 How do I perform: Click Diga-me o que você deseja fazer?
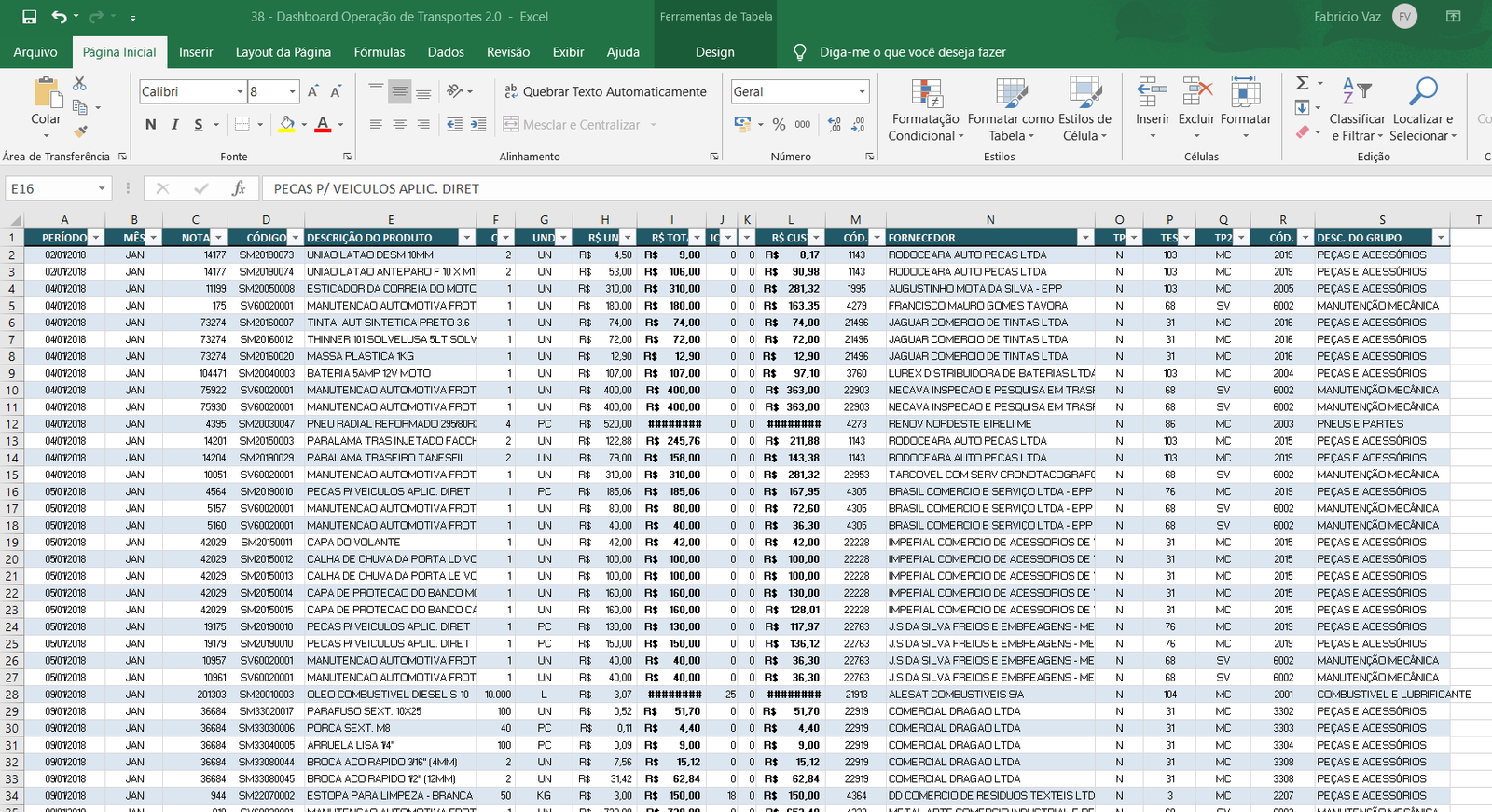912,52
